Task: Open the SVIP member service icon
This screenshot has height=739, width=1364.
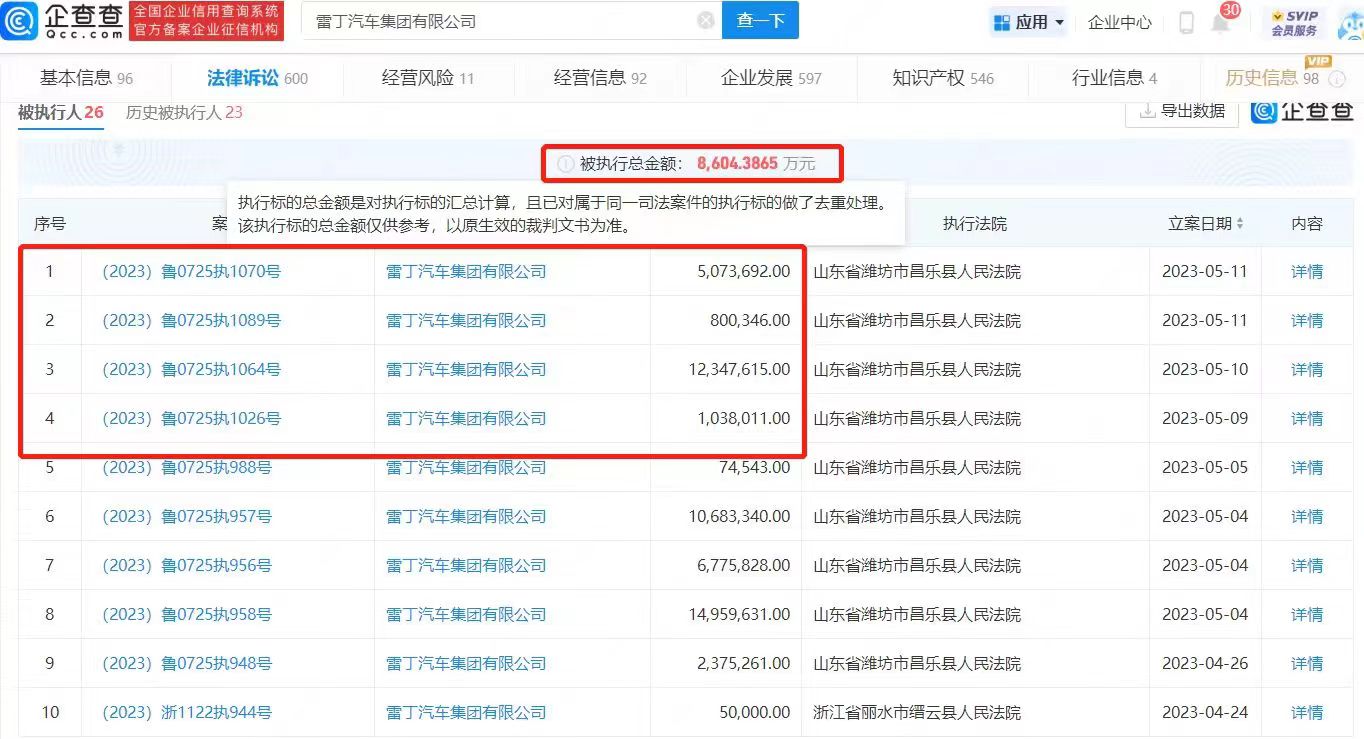Action: click(x=1294, y=22)
